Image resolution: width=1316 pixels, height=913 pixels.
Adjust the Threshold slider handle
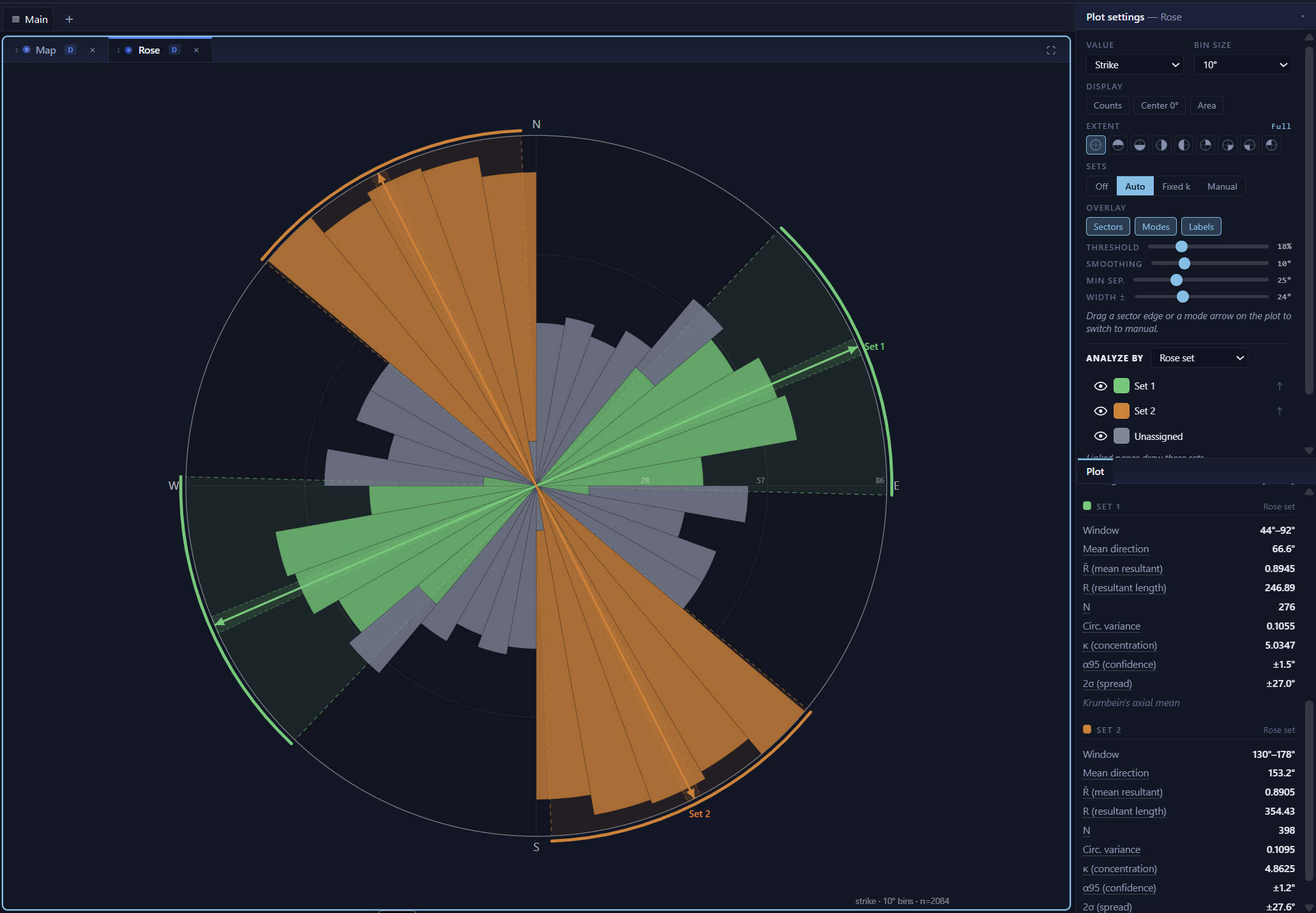pyautogui.click(x=1181, y=246)
